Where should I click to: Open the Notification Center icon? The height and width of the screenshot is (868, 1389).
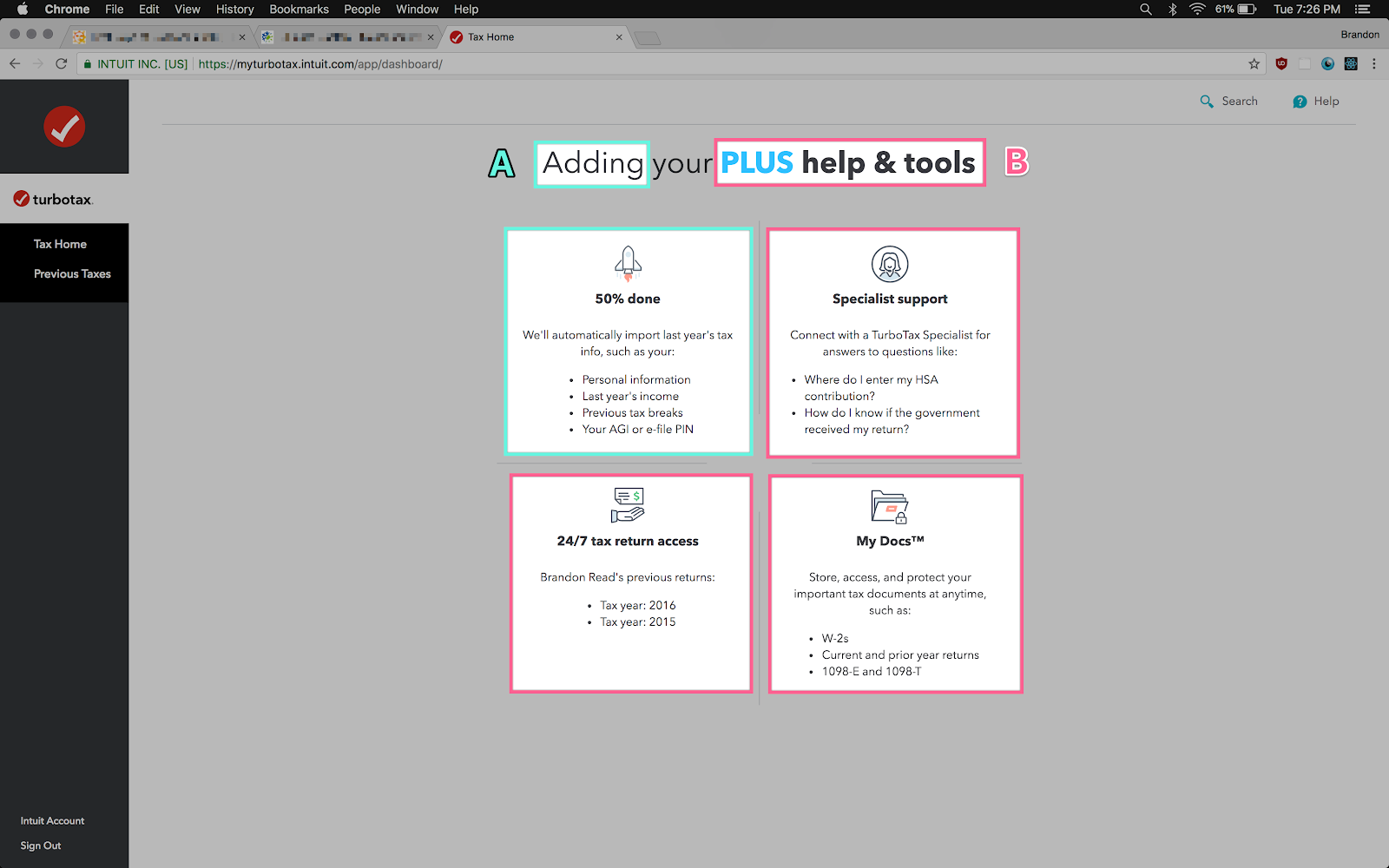click(x=1362, y=9)
